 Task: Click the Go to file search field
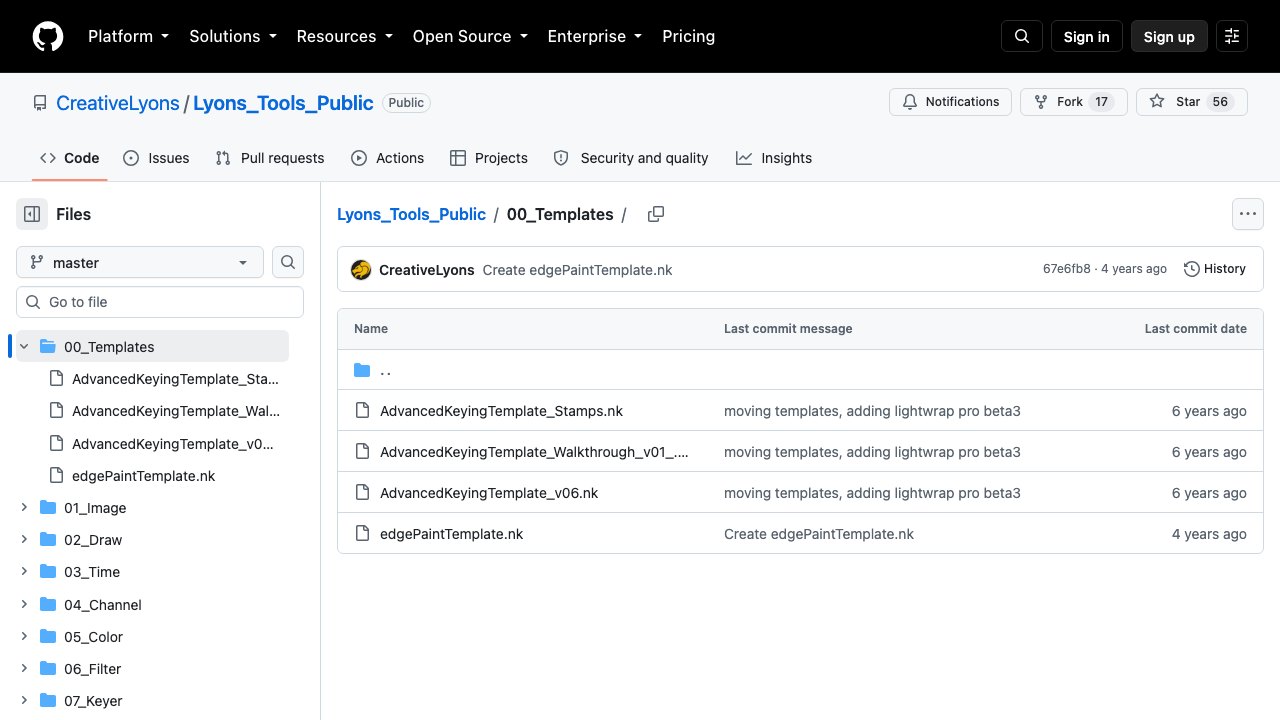pyautogui.click(x=160, y=302)
